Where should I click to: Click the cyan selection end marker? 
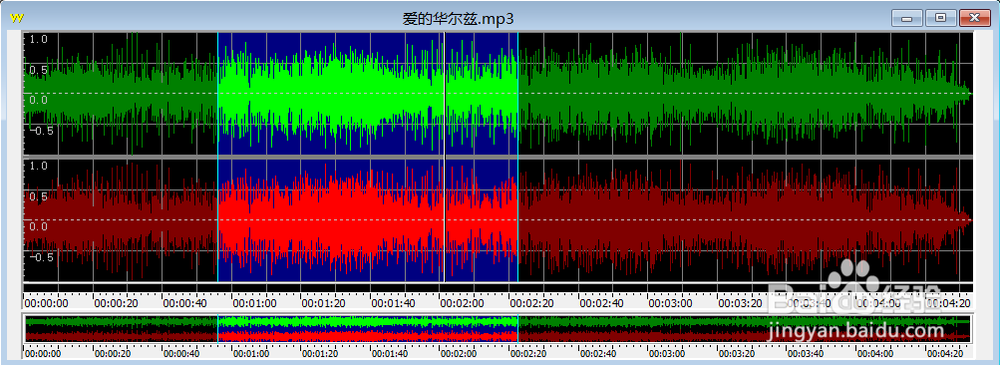click(518, 157)
